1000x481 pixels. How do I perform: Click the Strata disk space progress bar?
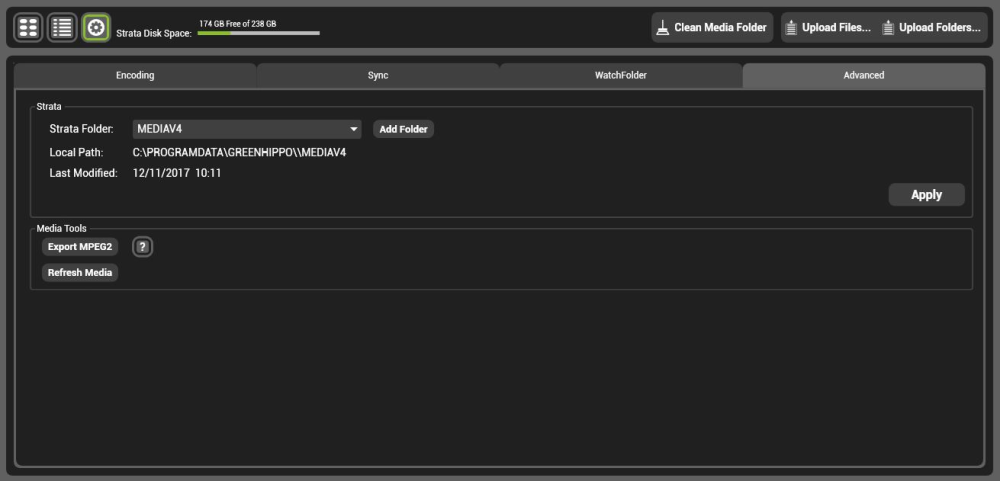click(x=258, y=33)
